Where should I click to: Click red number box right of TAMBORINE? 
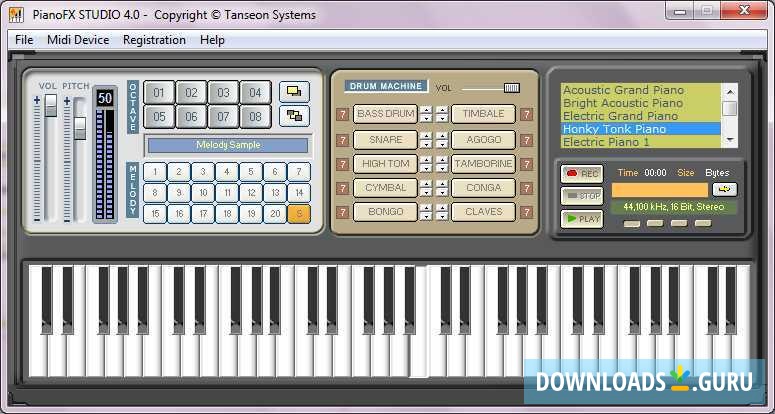pos(526,164)
